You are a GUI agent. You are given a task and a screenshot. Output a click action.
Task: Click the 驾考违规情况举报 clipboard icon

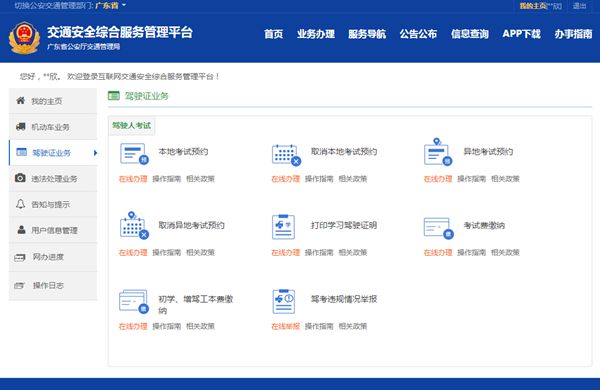click(284, 302)
